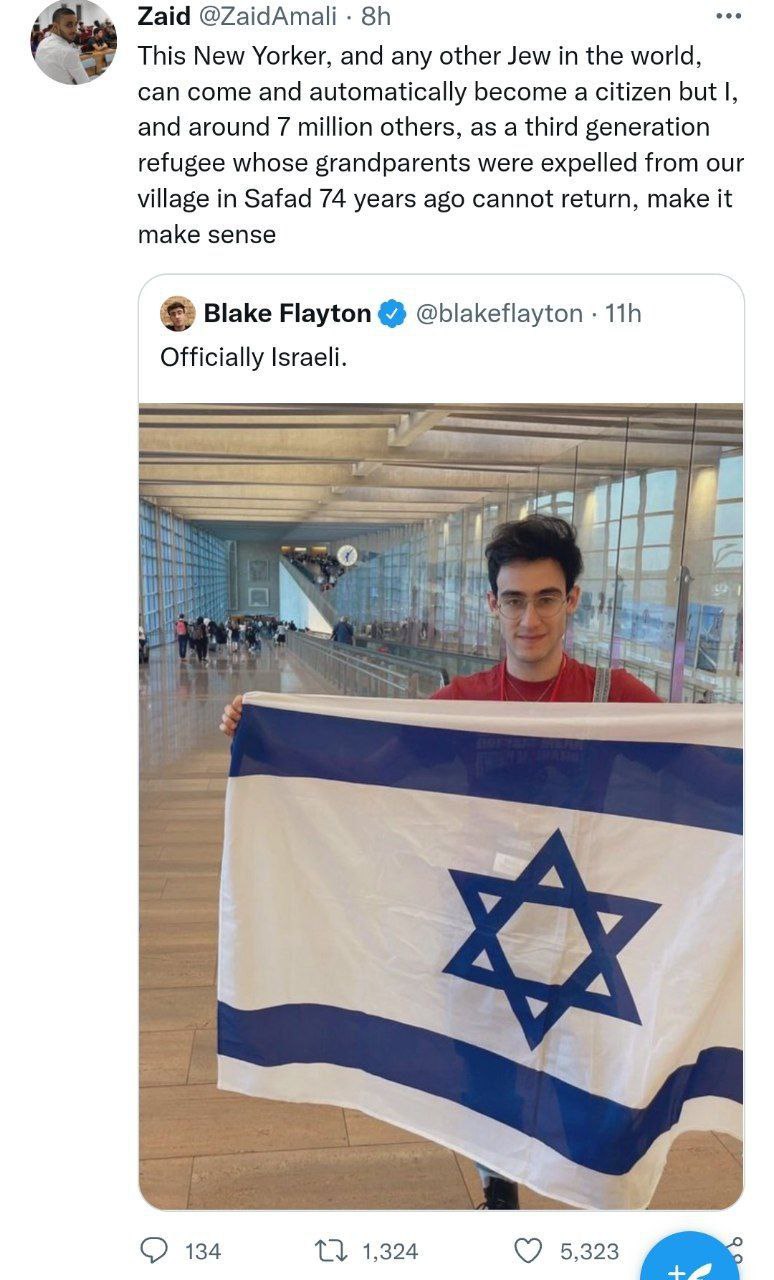Image resolution: width=774 pixels, height=1280 pixels.
Task: Open the quoted tweet's airport flag photo
Action: click(x=441, y=806)
